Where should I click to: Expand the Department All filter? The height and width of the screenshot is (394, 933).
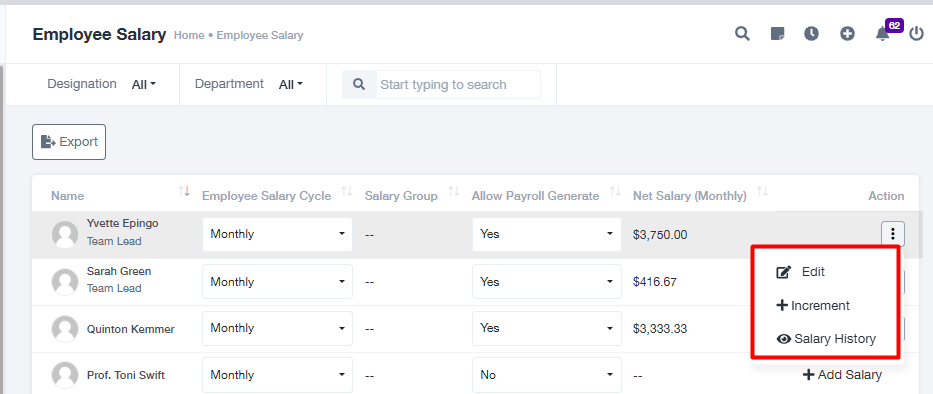(x=291, y=85)
